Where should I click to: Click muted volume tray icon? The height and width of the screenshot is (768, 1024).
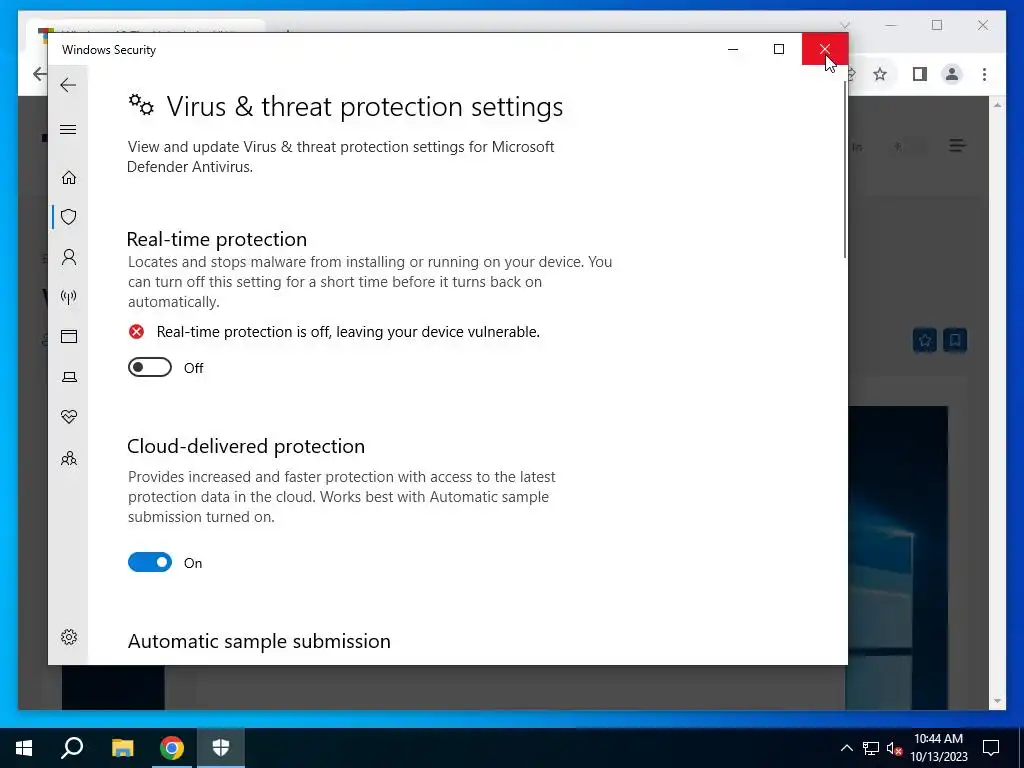pyautogui.click(x=895, y=748)
